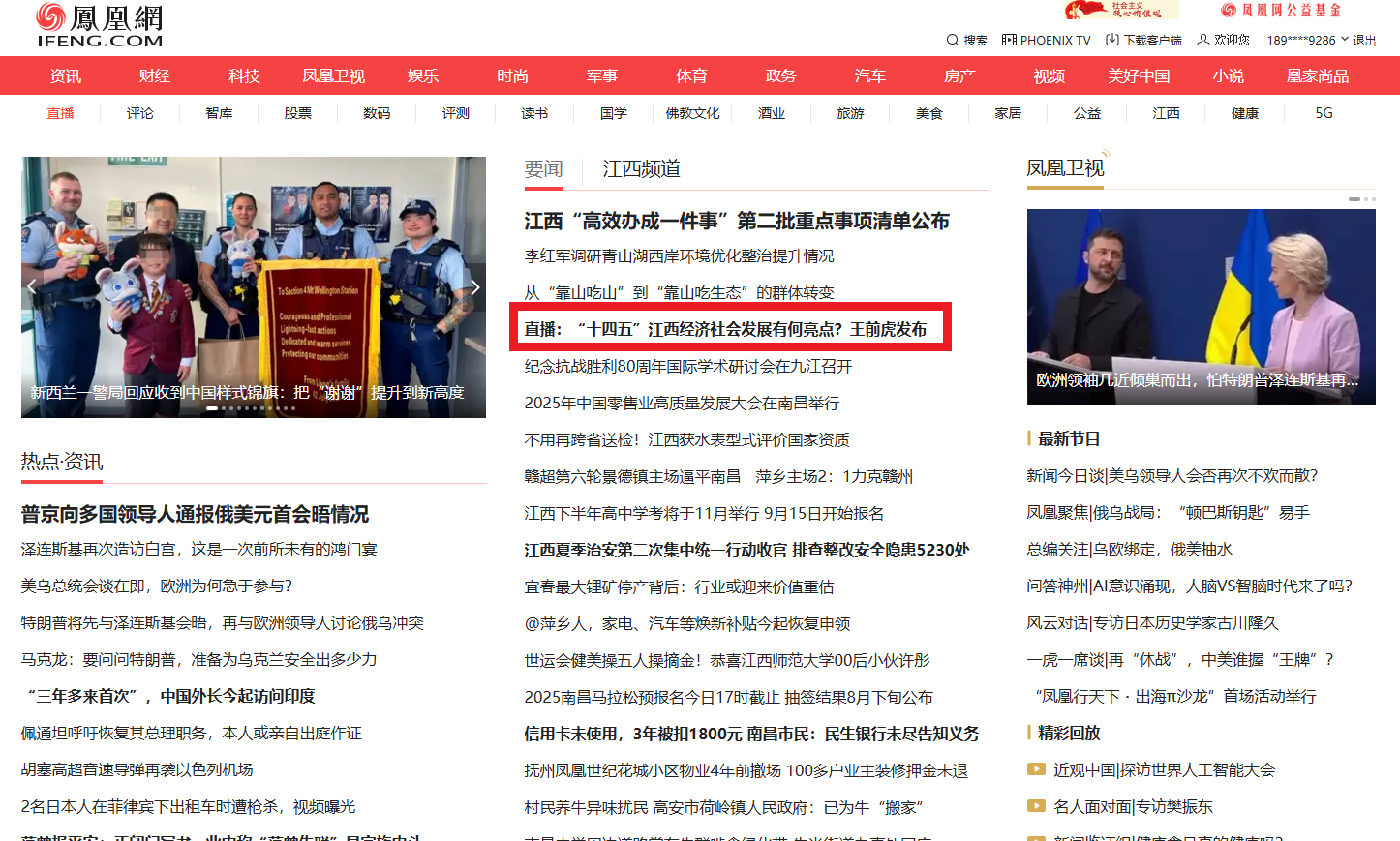This screenshot has height=841, width=1400.
Task: Open 李红军调研青山湖西岸环境优化整治提升情况
Action: pyautogui.click(x=679, y=255)
